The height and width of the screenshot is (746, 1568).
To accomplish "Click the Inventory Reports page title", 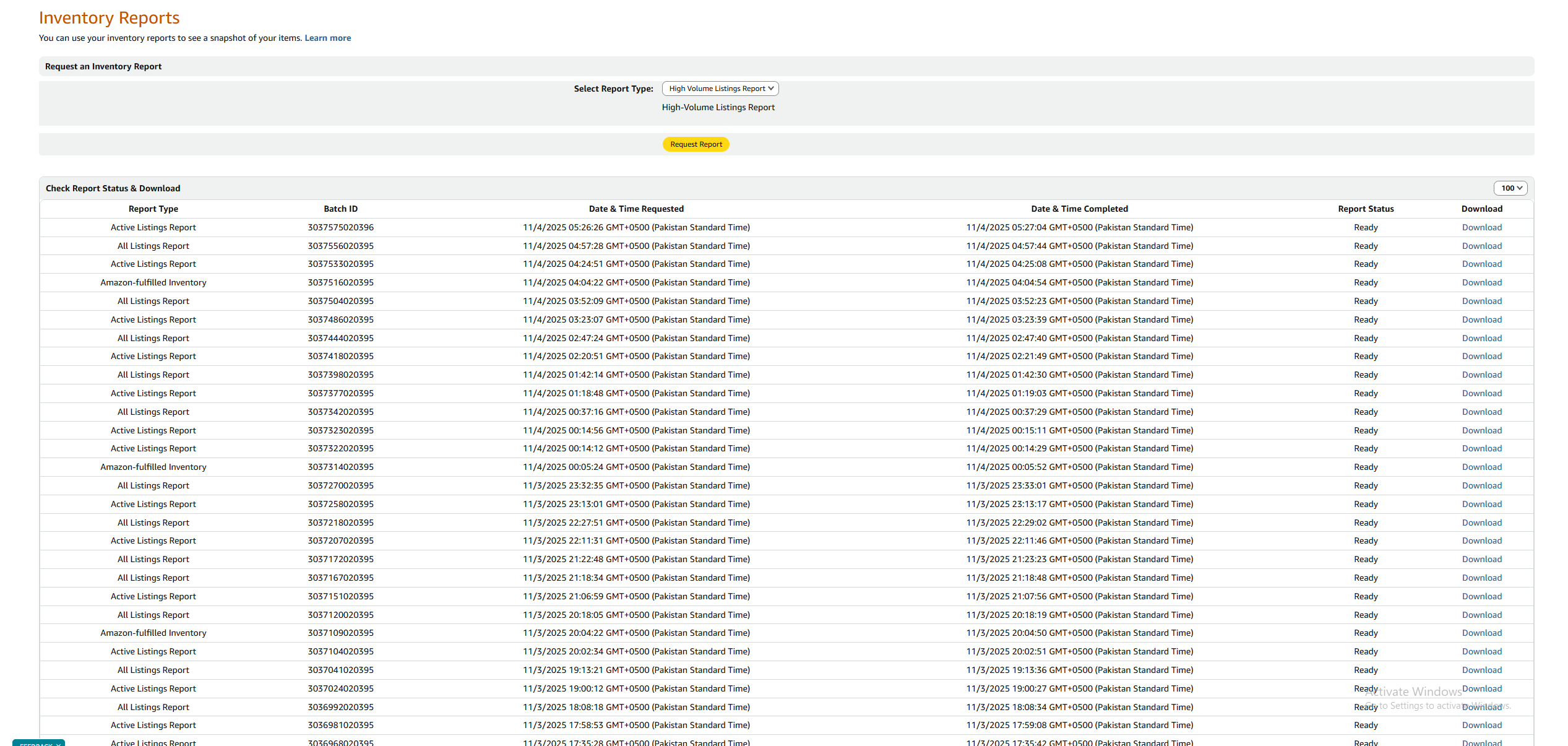I will coord(109,18).
